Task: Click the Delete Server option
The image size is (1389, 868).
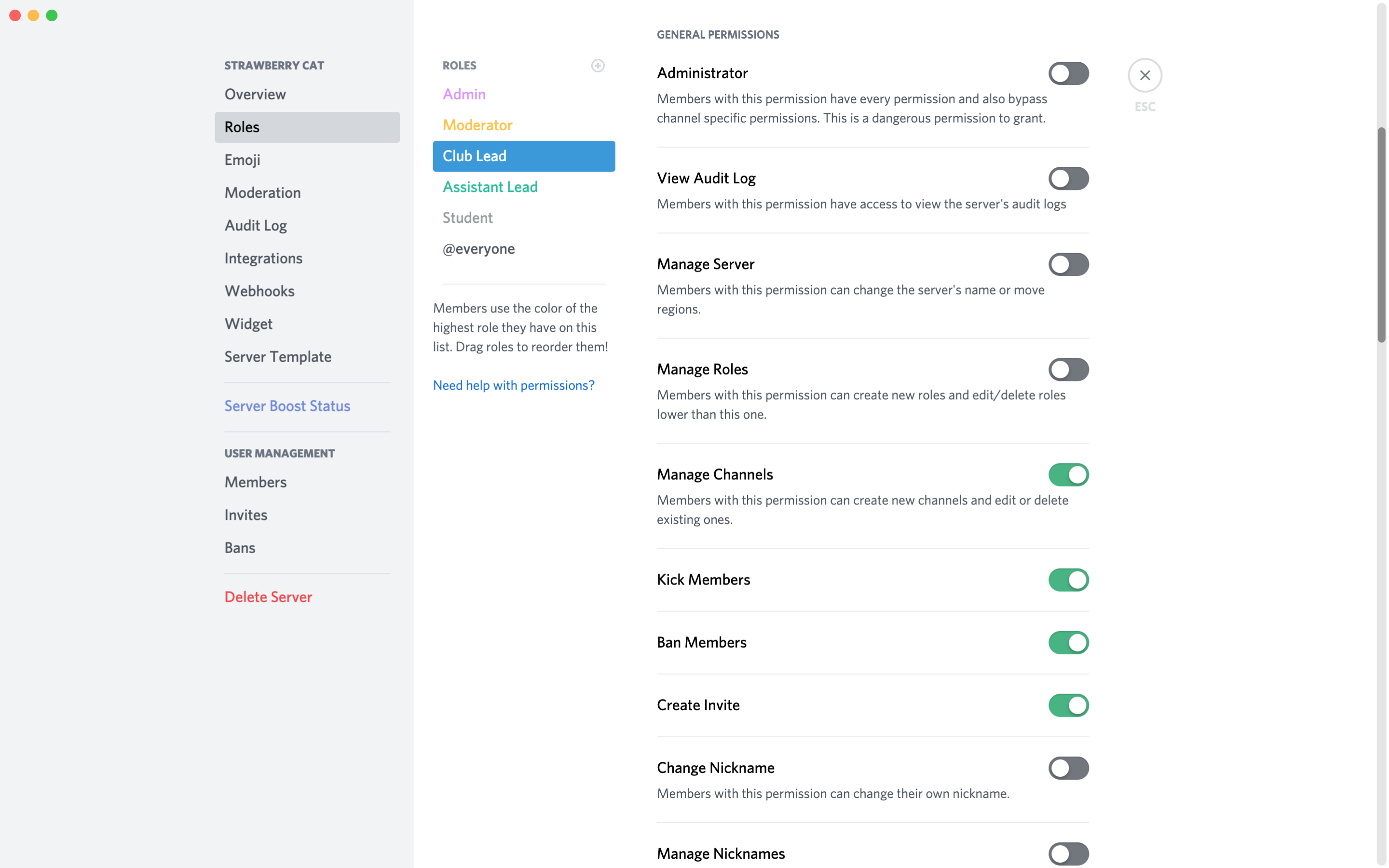Action: [x=268, y=597]
